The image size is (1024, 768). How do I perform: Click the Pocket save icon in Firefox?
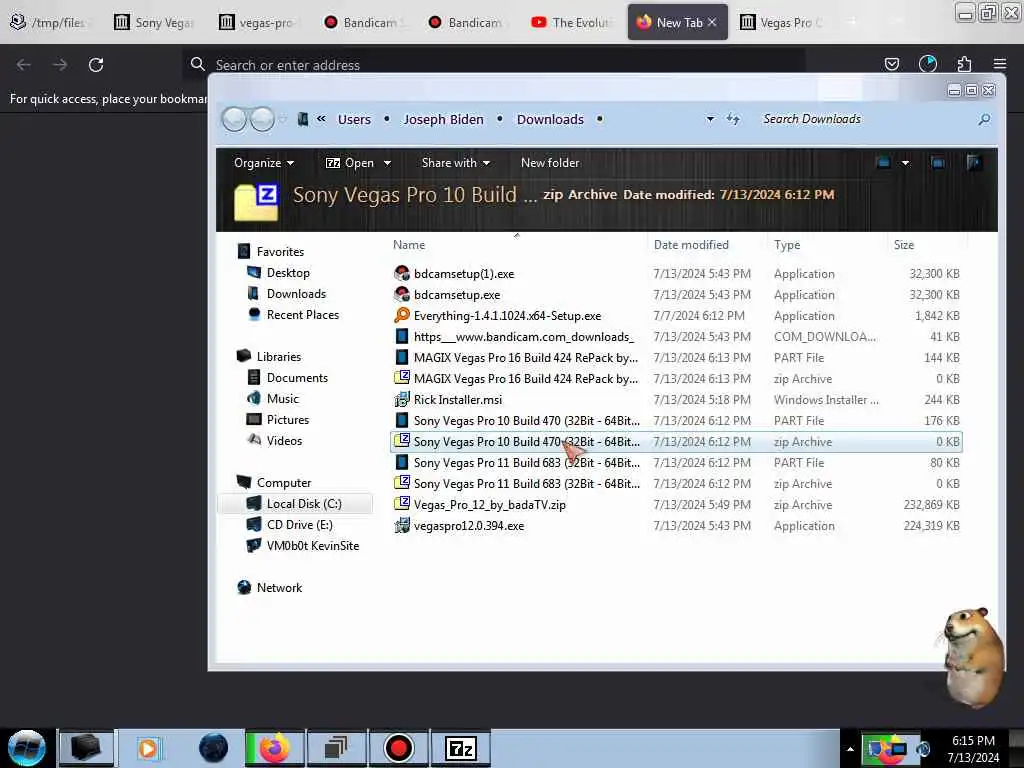[x=891, y=64]
